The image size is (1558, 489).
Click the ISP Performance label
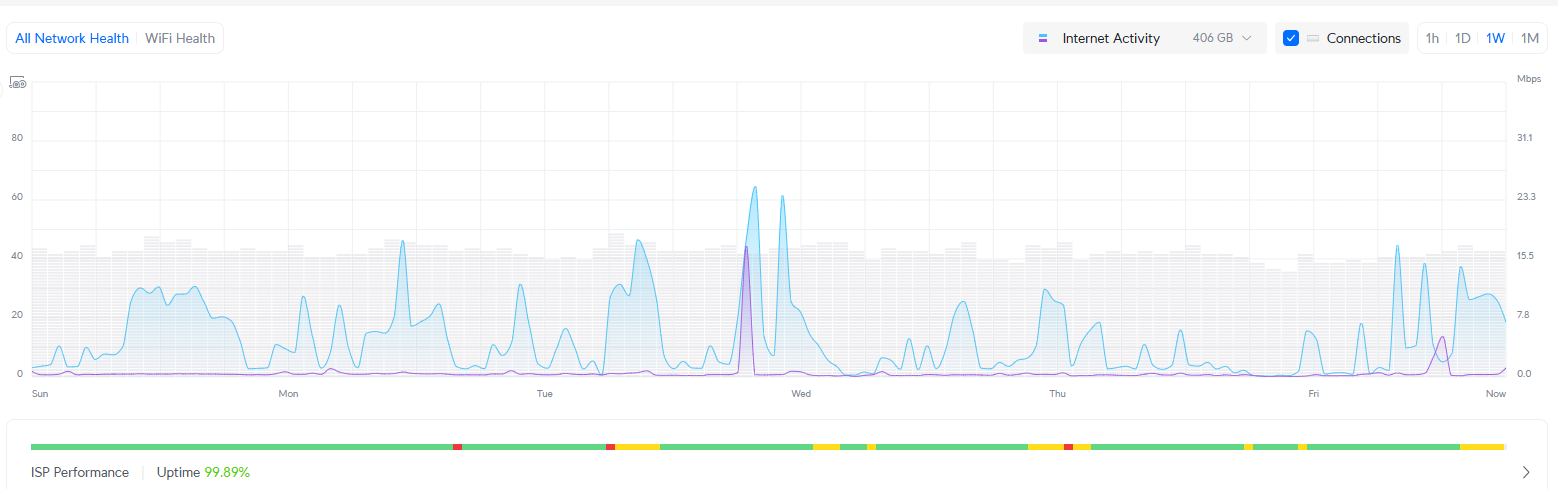[80, 472]
